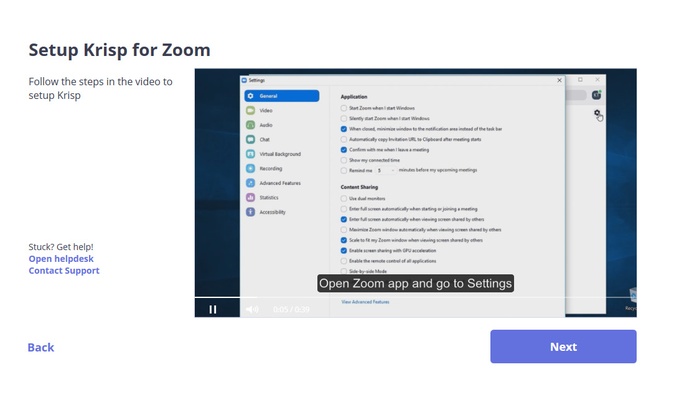This screenshot has height=400, width=674.
Task: Enable Use dual monitors checkbox
Action: [343, 198]
